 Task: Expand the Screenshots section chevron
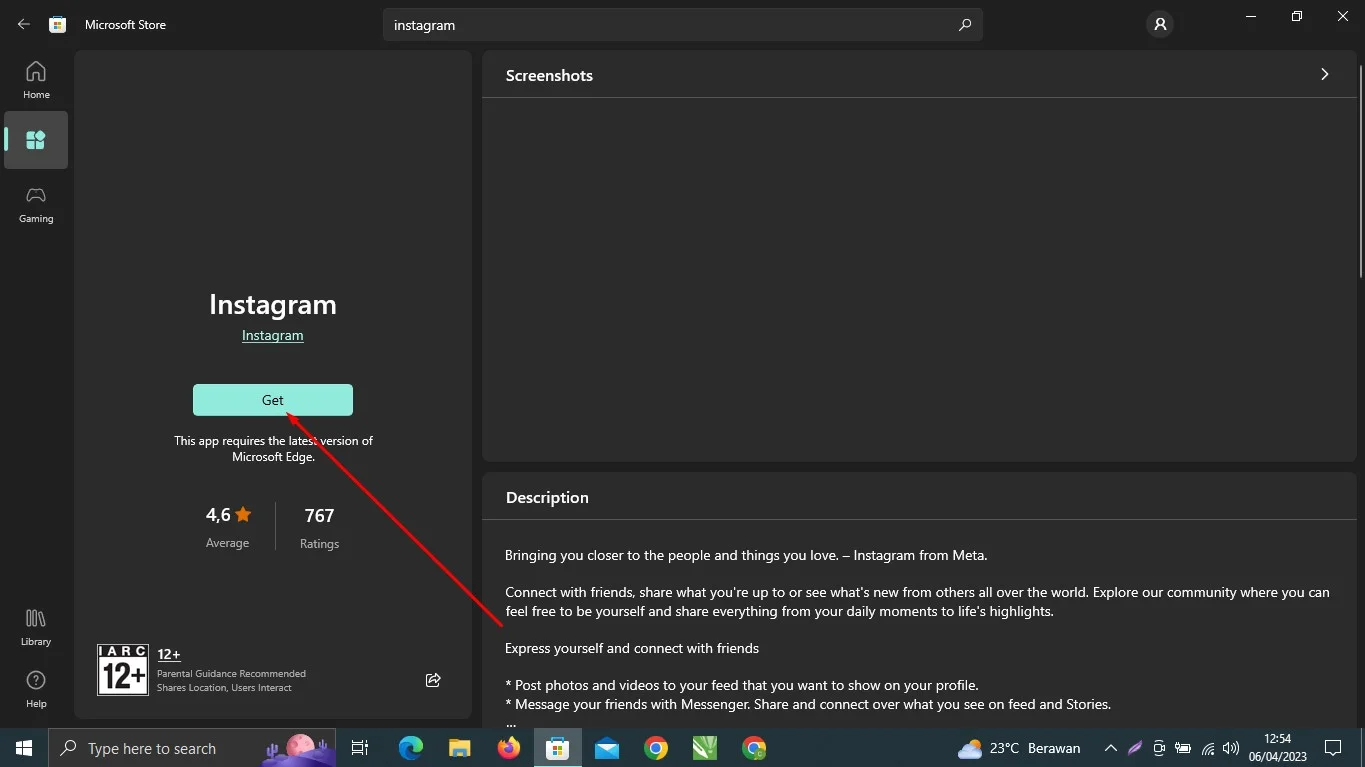tap(1324, 75)
